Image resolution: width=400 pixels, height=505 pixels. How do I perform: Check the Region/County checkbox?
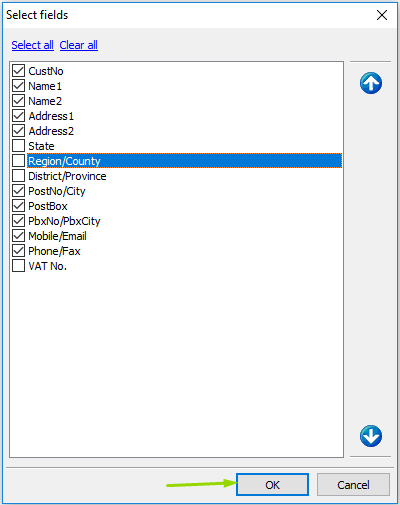click(19, 161)
